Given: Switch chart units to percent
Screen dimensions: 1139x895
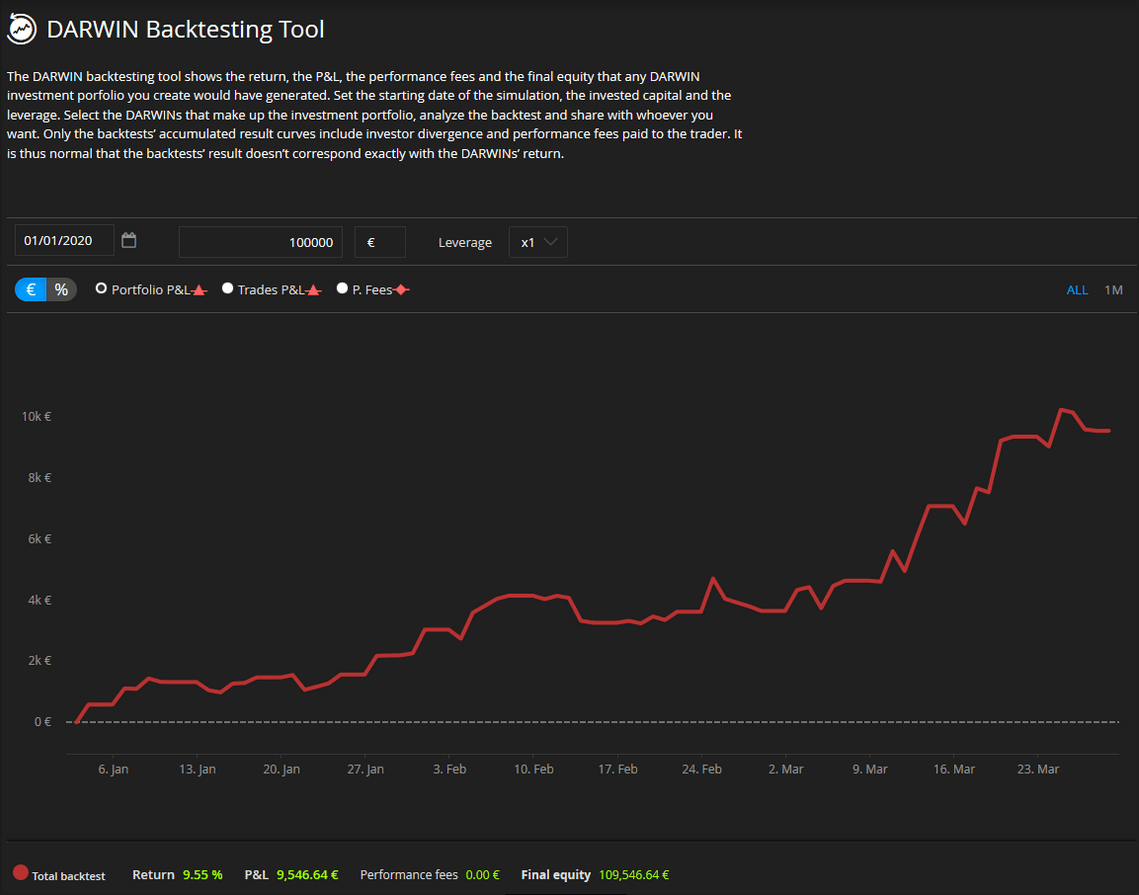Looking at the screenshot, I should (x=62, y=290).
